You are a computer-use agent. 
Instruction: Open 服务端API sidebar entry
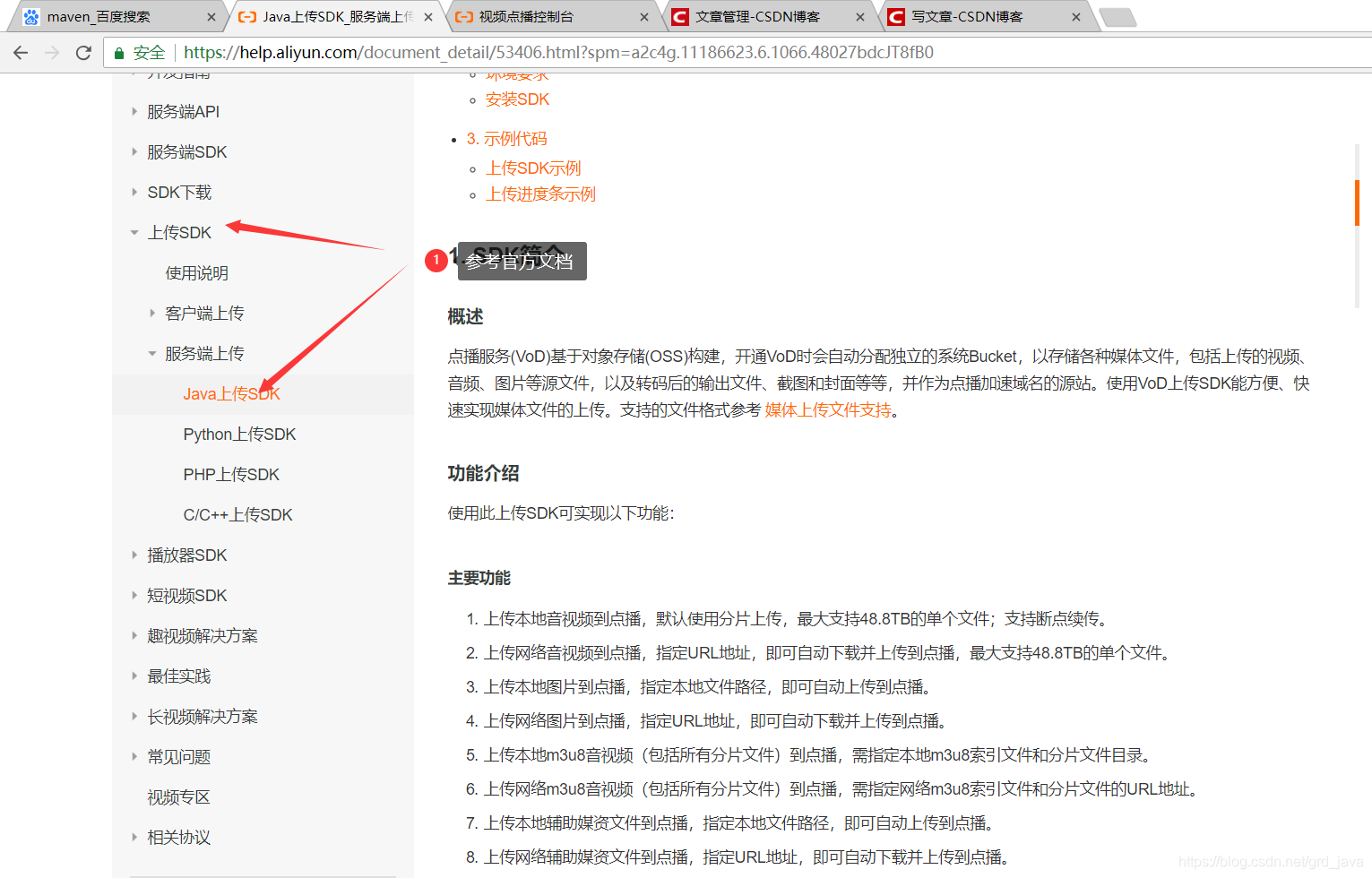[183, 112]
